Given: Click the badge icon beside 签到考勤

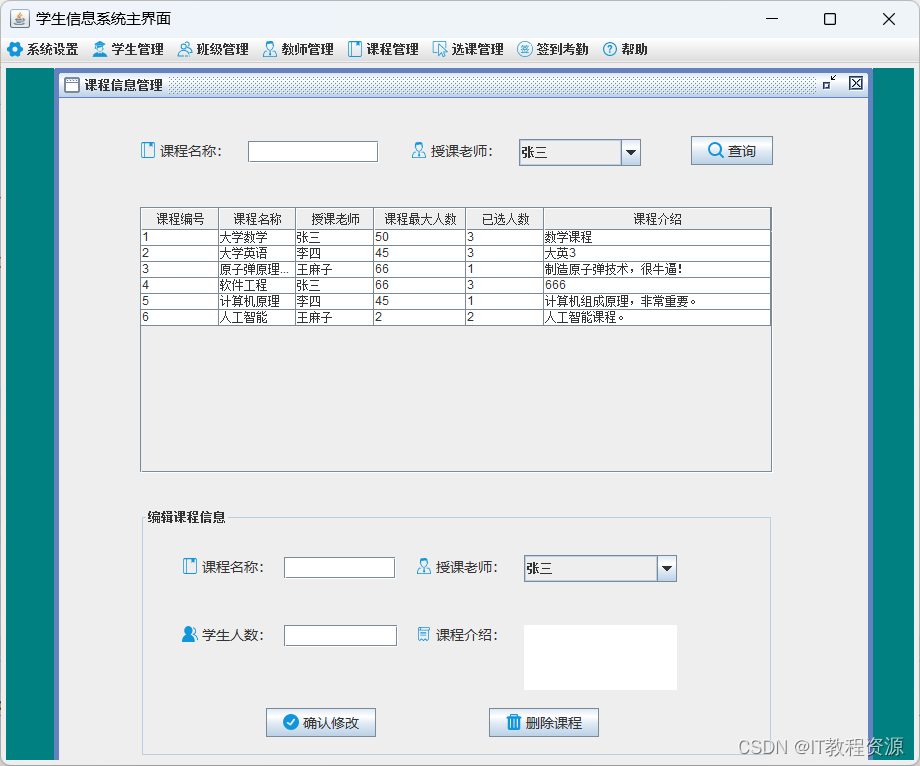Looking at the screenshot, I should click(x=525, y=49).
